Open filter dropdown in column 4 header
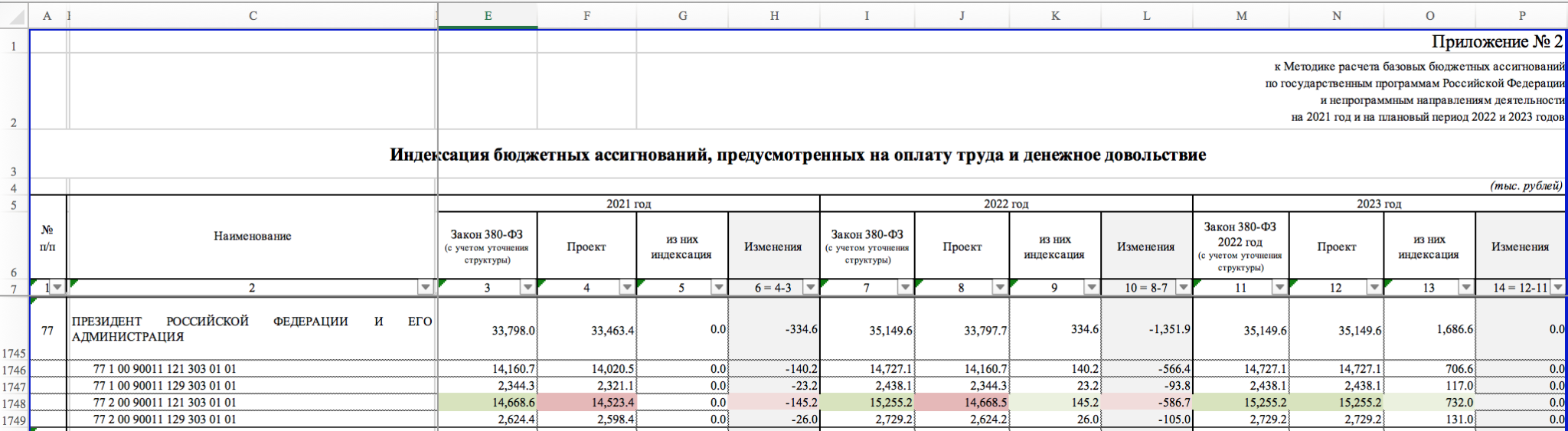The height and width of the screenshot is (431, 1568). click(x=627, y=287)
